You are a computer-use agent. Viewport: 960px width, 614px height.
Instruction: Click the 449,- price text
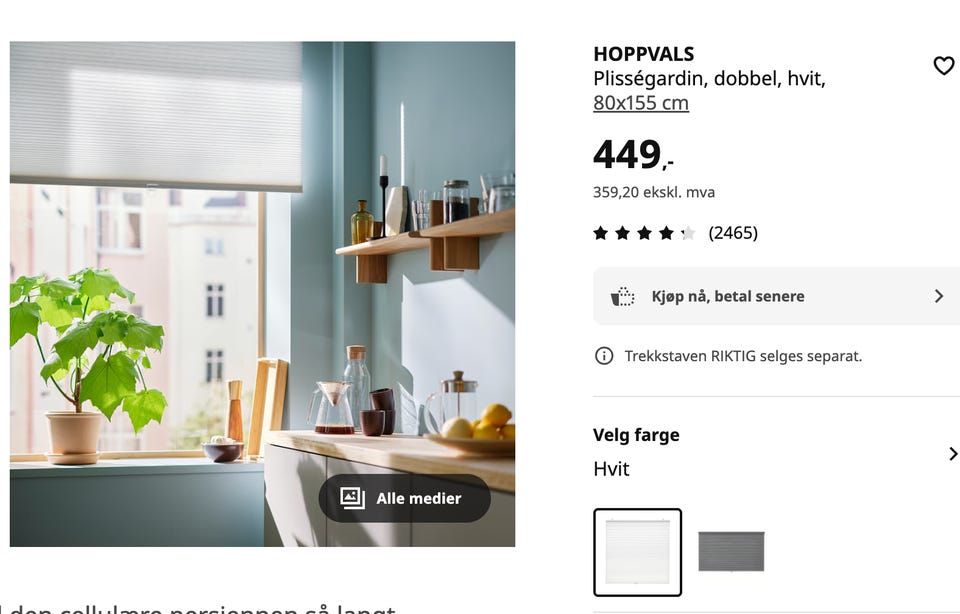pos(633,154)
